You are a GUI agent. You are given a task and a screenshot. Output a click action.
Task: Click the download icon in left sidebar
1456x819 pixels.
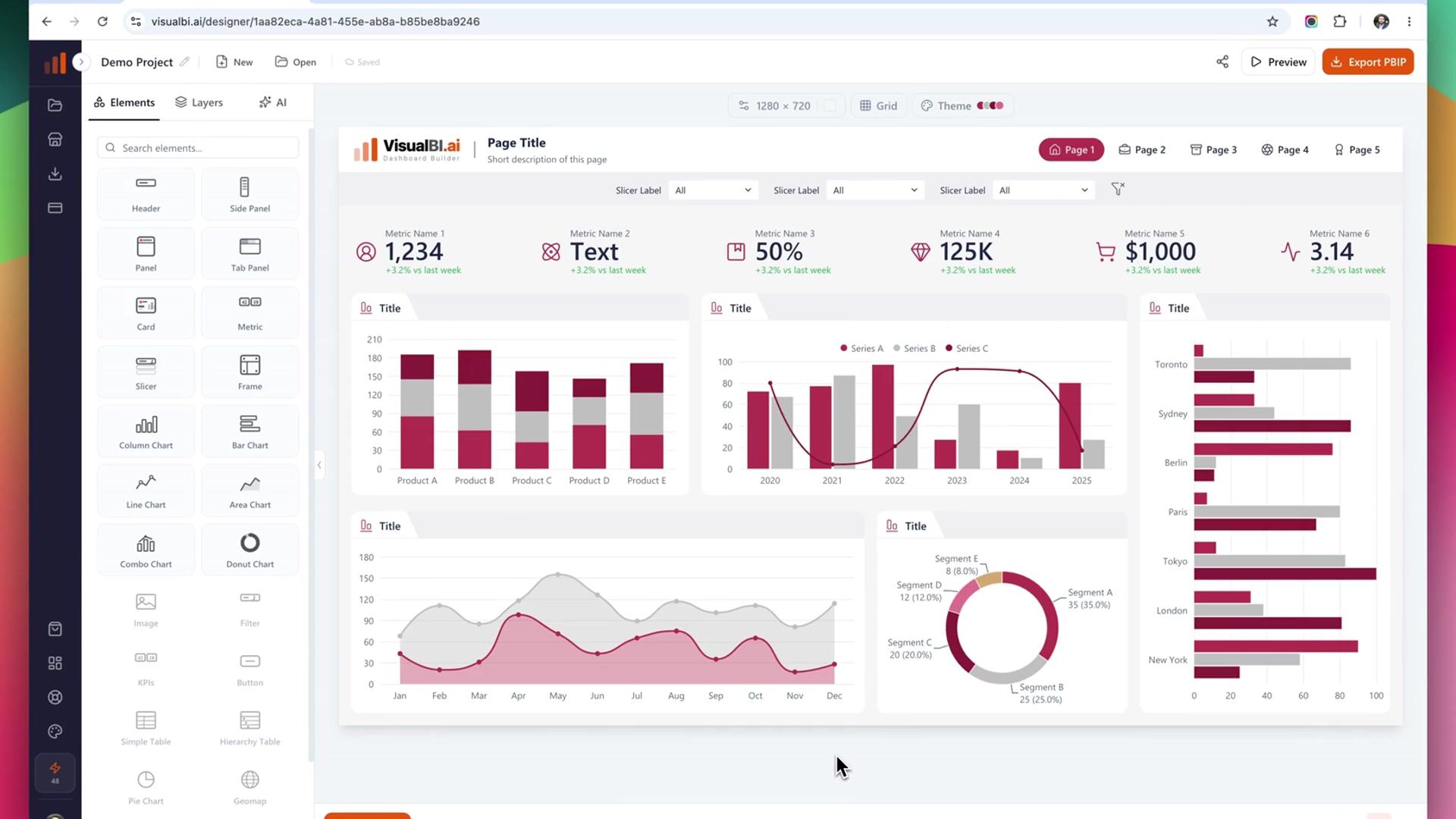coord(55,174)
